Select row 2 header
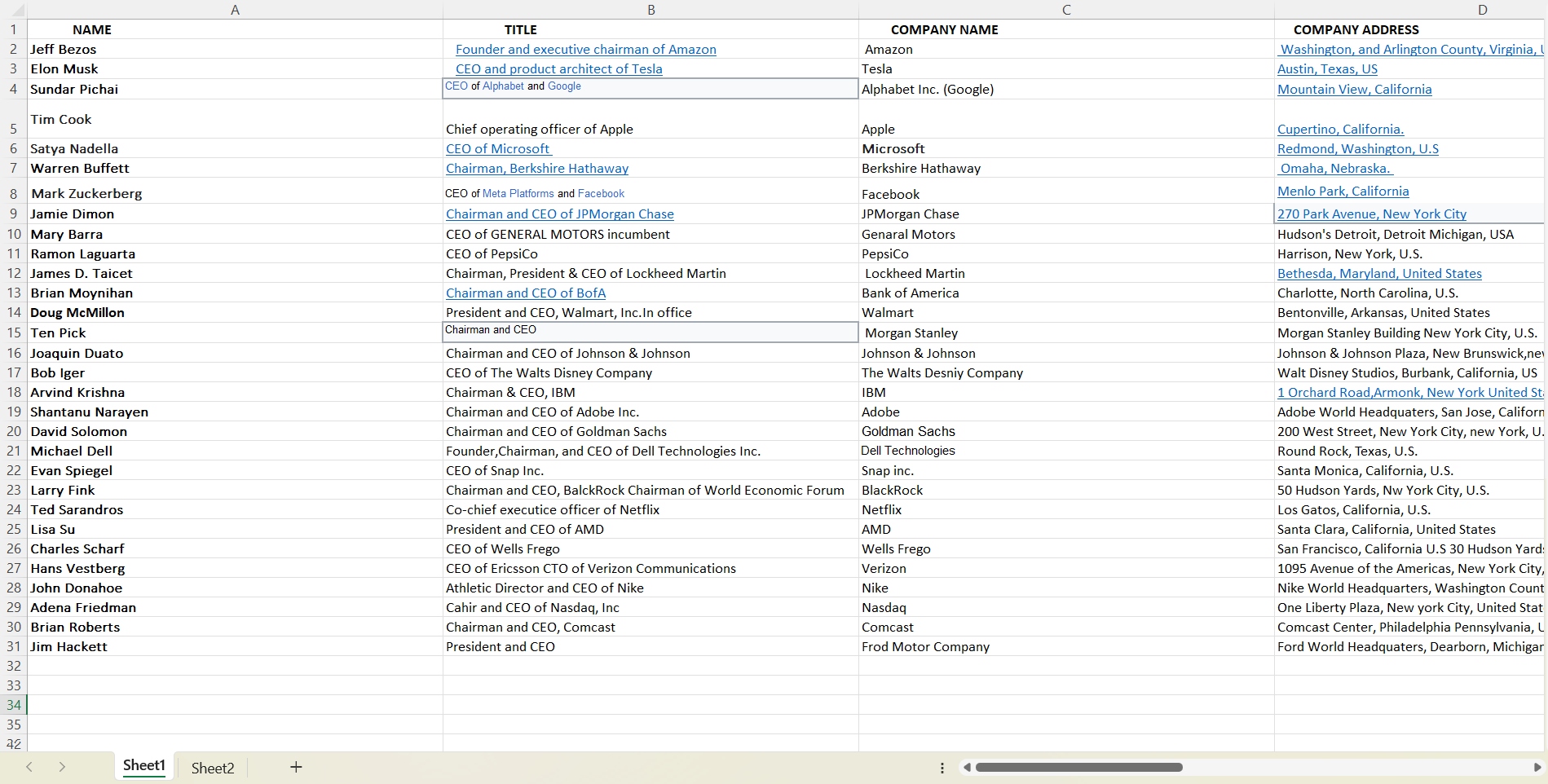The width and height of the screenshot is (1548, 784). pyautogui.click(x=14, y=50)
